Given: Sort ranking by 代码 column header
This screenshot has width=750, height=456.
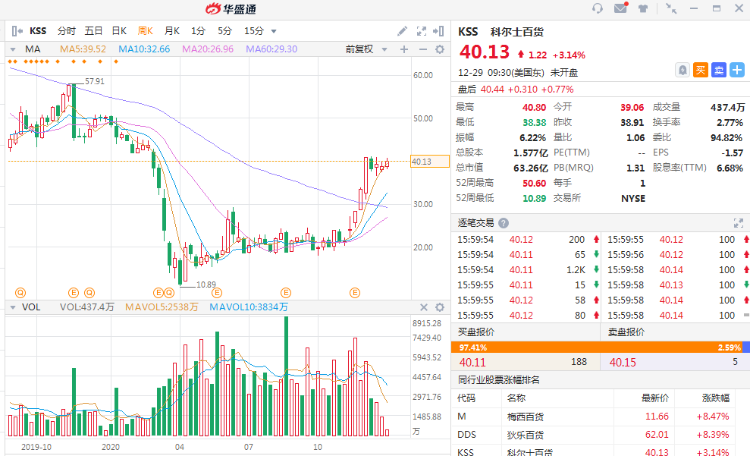Looking at the screenshot, I should pos(466,398).
